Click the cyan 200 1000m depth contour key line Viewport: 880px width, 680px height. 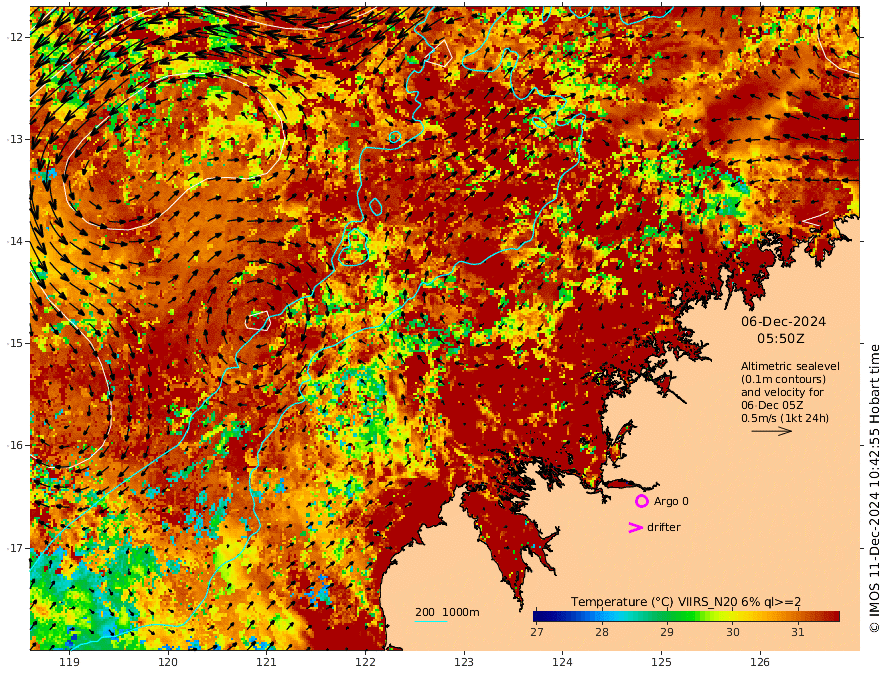pyautogui.click(x=431, y=621)
